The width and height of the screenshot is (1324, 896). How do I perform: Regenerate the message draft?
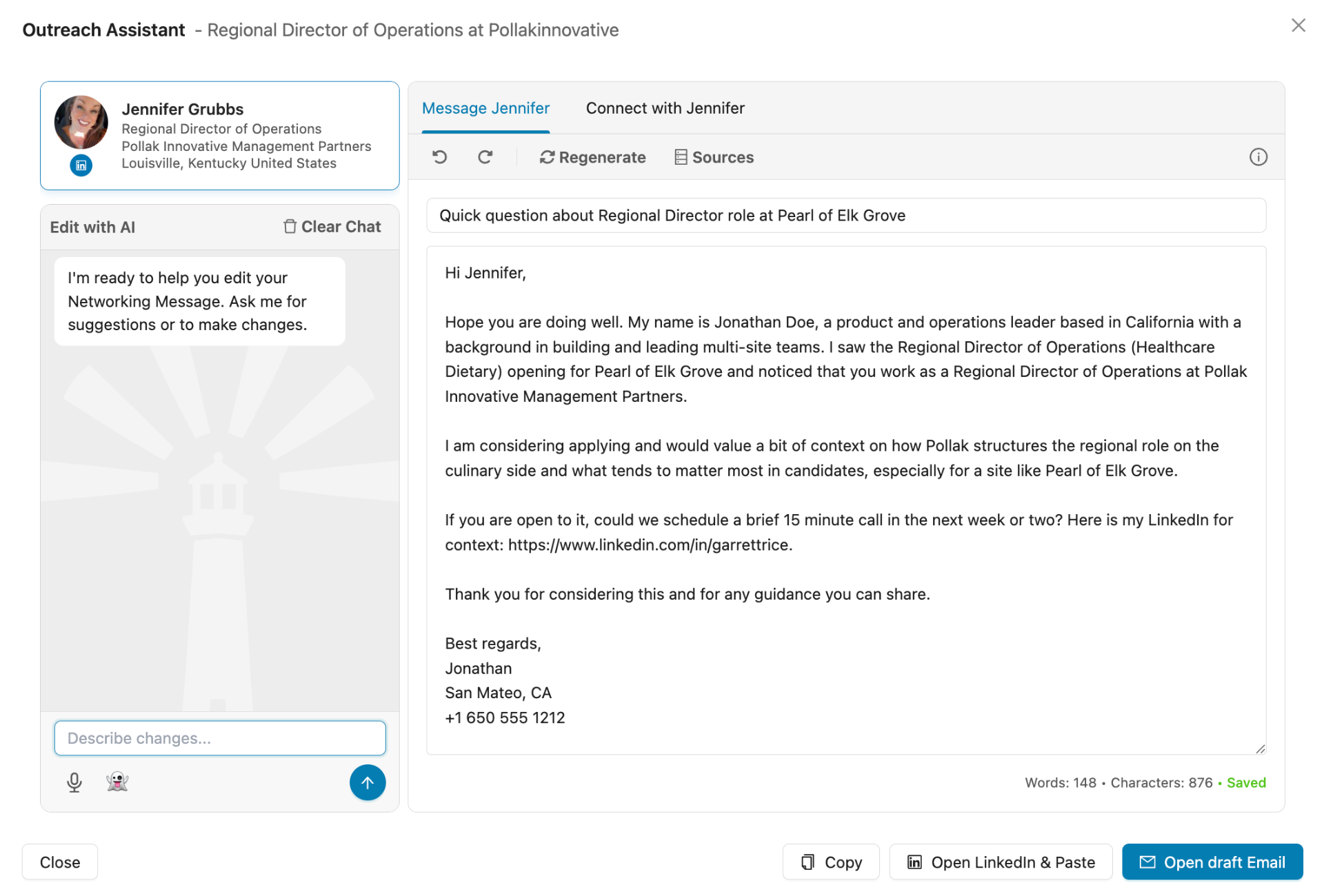592,157
